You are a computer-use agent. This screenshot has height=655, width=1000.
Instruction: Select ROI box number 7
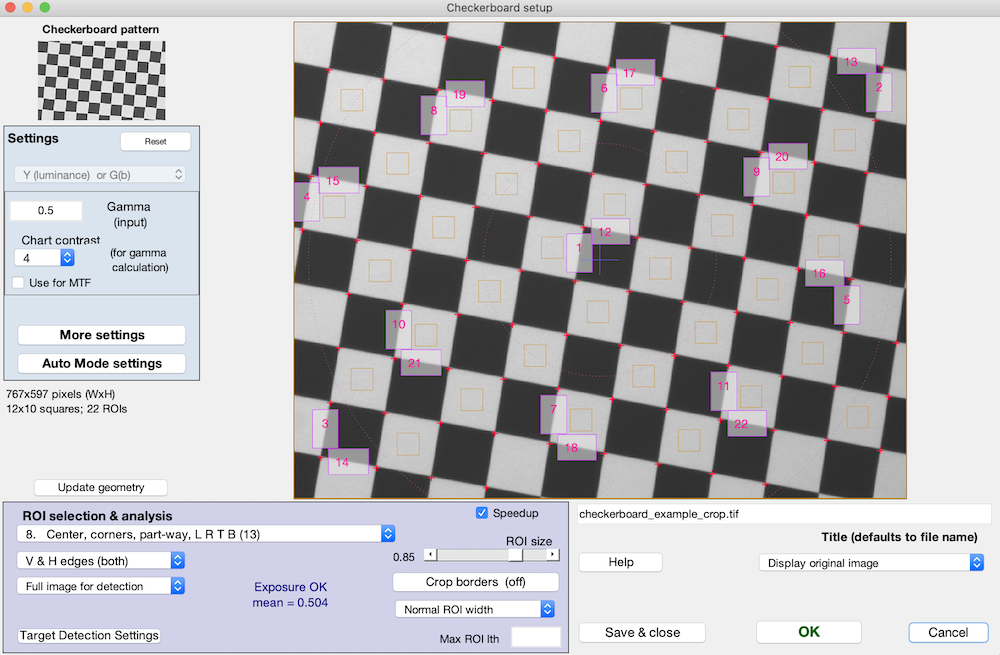coord(554,415)
